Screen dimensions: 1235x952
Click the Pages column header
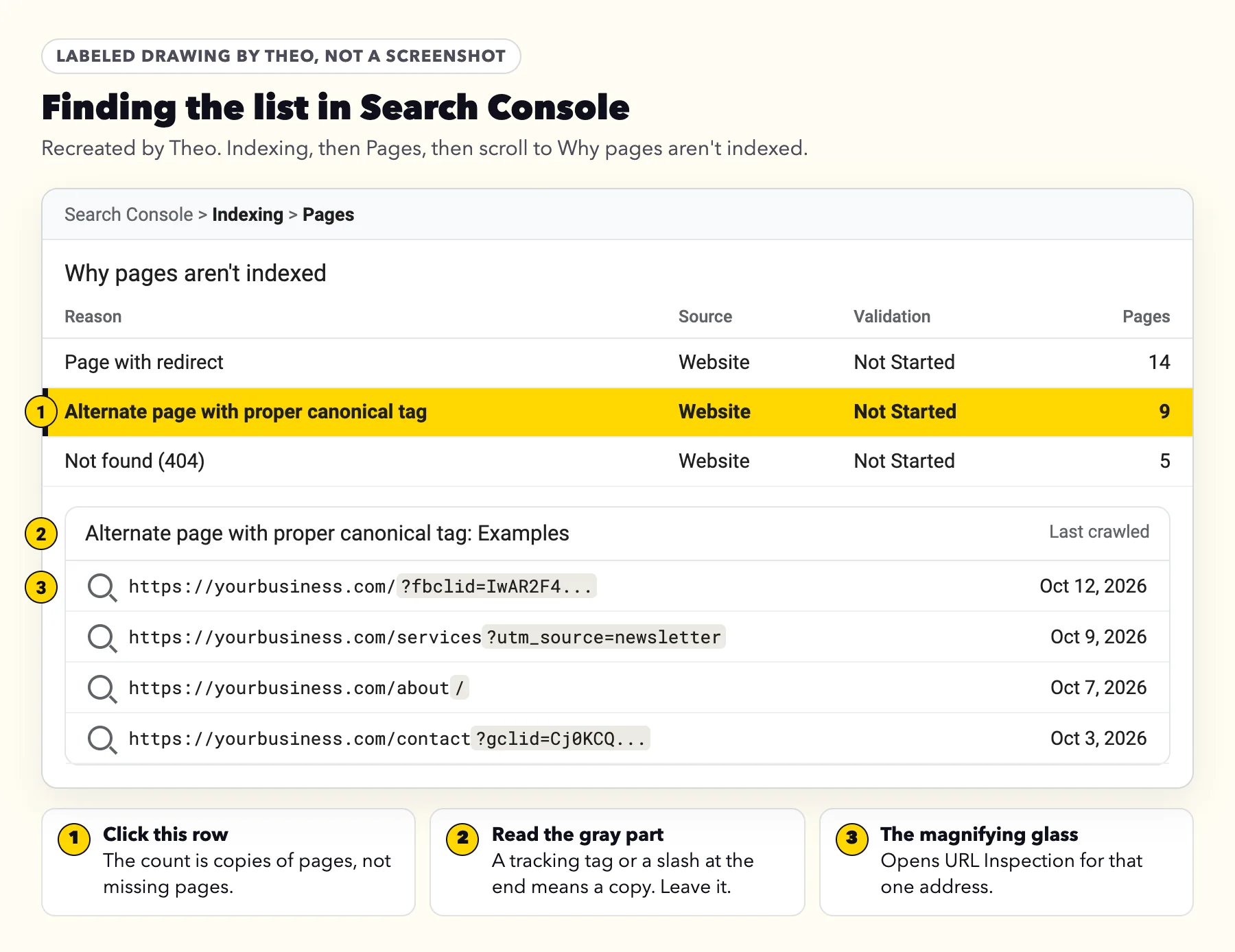tap(1146, 316)
